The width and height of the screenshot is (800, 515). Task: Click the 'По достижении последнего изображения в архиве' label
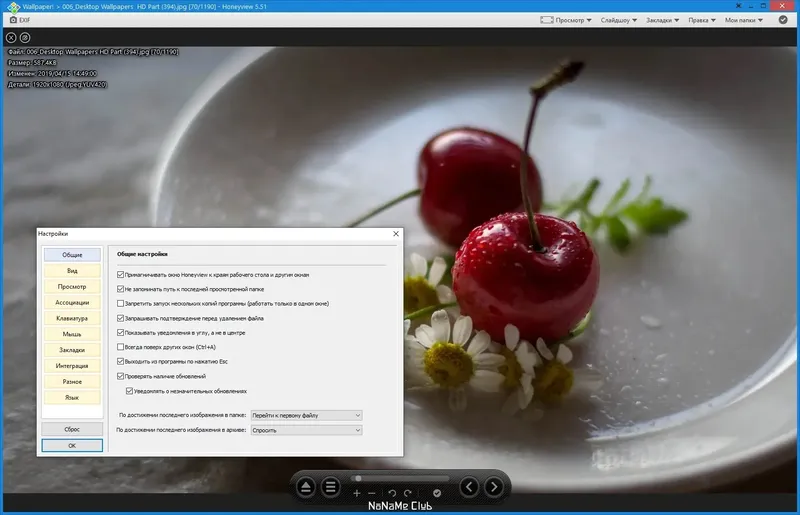click(x=181, y=430)
